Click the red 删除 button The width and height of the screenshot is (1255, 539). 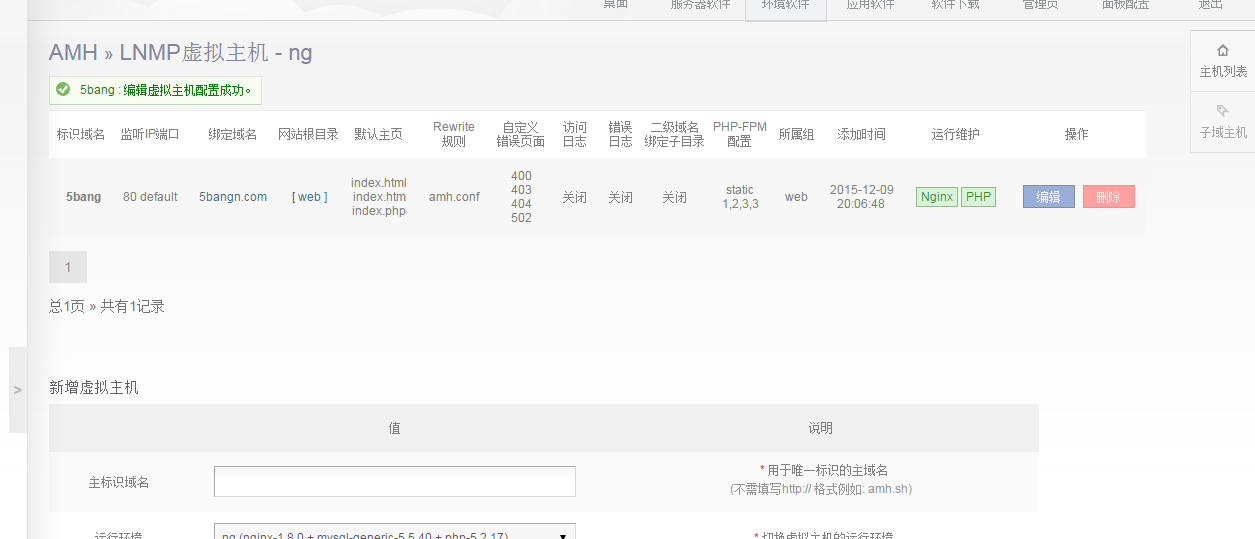point(1108,197)
